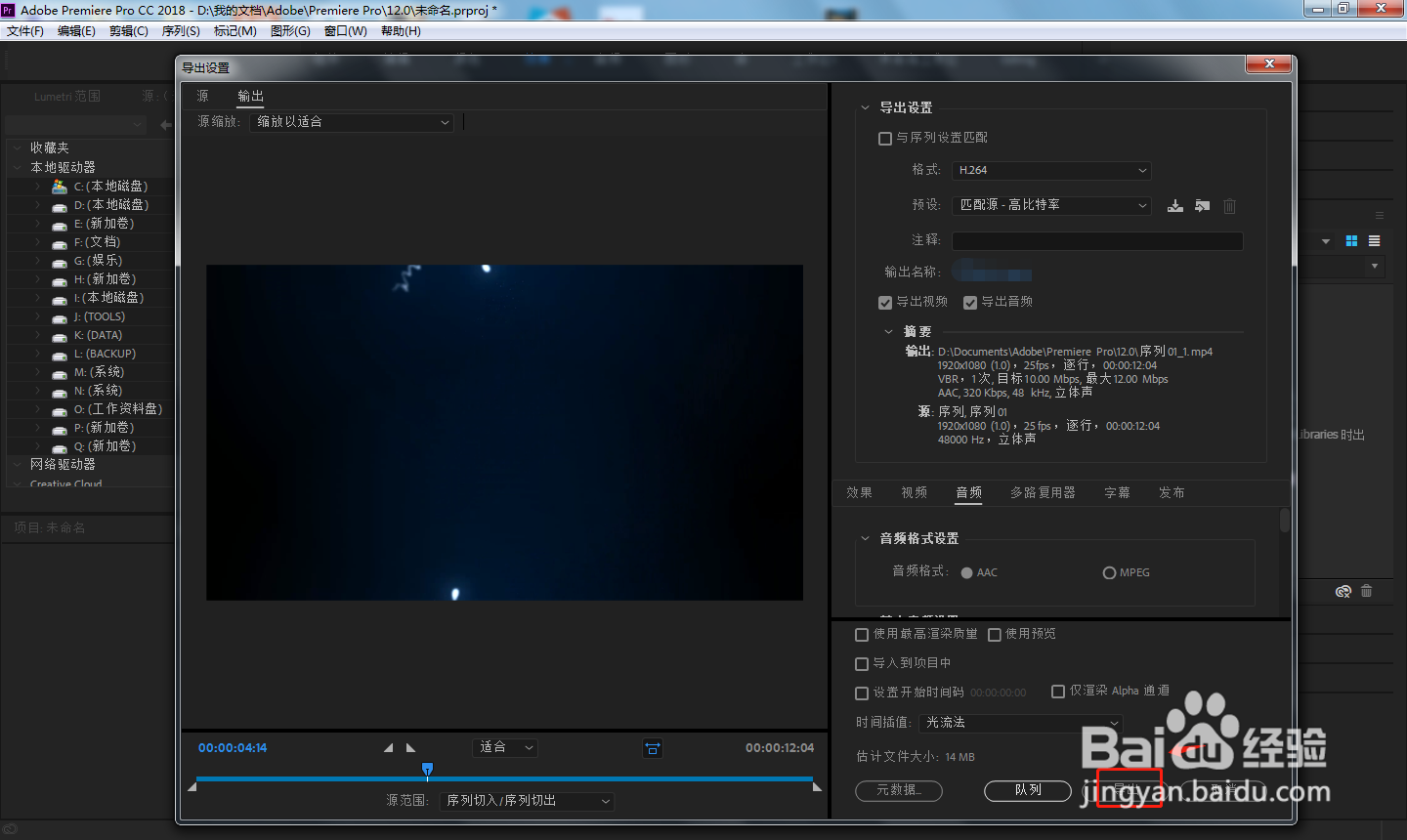1407x840 pixels.
Task: Toggle the 导出视频 checkbox
Action: tap(885, 303)
